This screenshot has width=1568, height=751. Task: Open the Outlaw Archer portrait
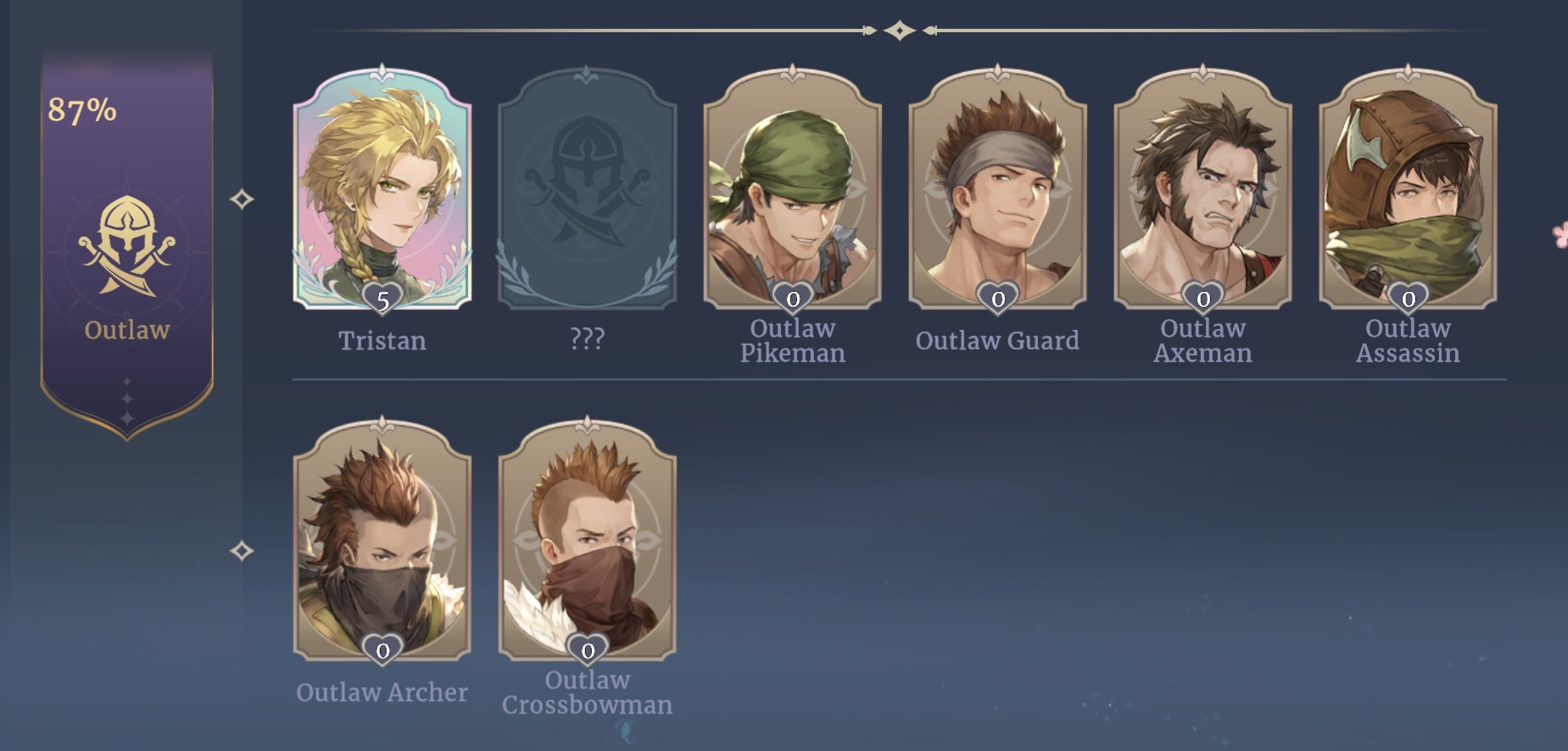coord(382,539)
